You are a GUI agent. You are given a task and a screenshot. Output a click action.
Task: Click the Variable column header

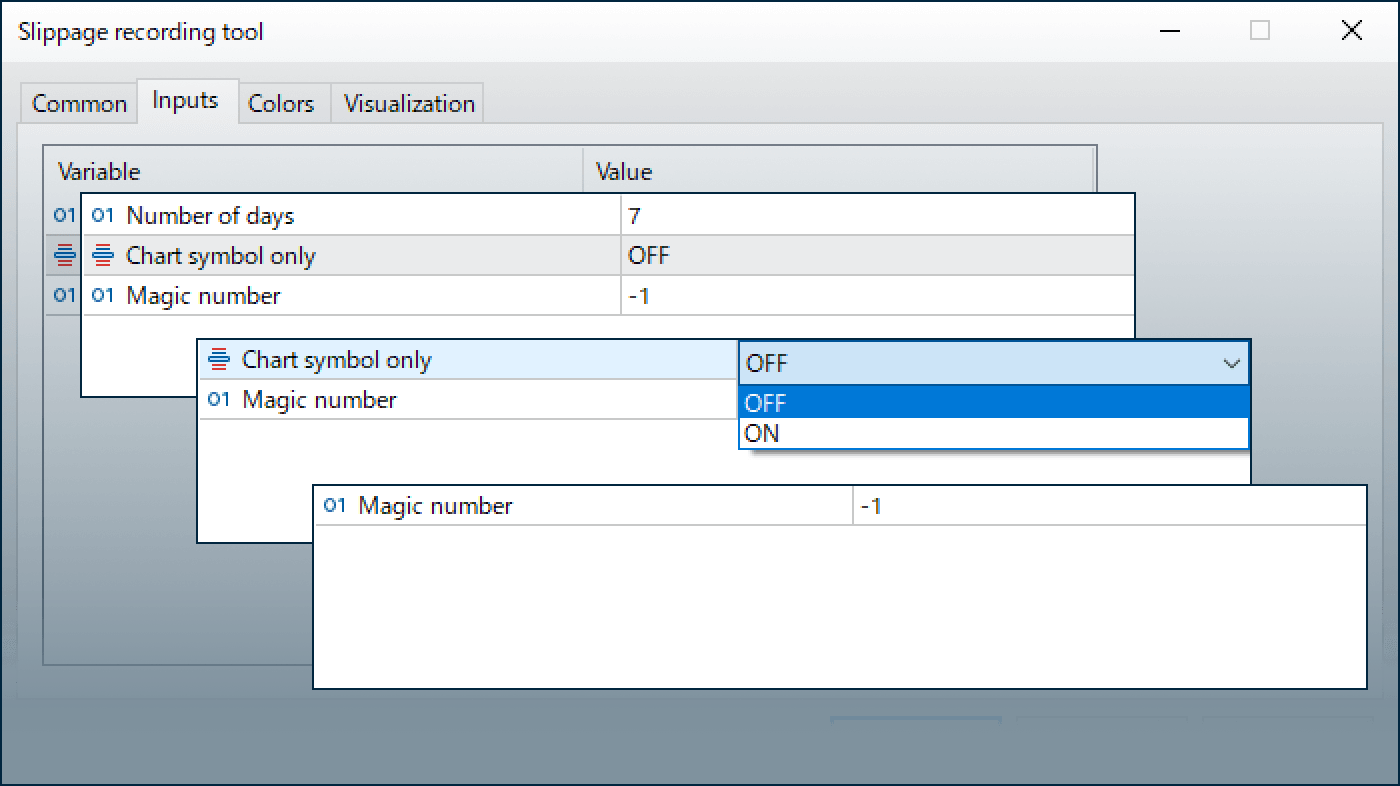click(x=314, y=171)
